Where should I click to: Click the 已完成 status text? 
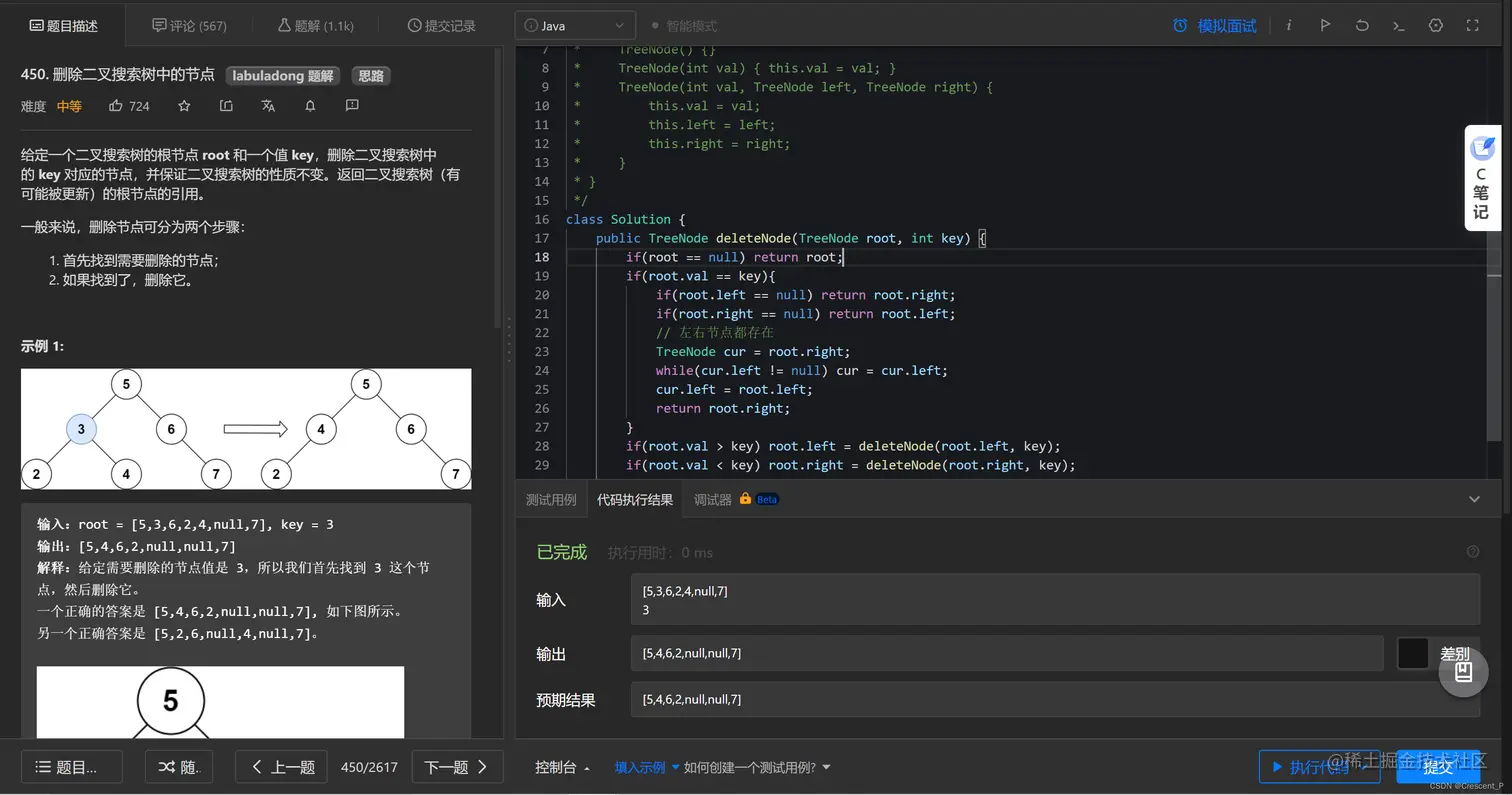coord(561,552)
